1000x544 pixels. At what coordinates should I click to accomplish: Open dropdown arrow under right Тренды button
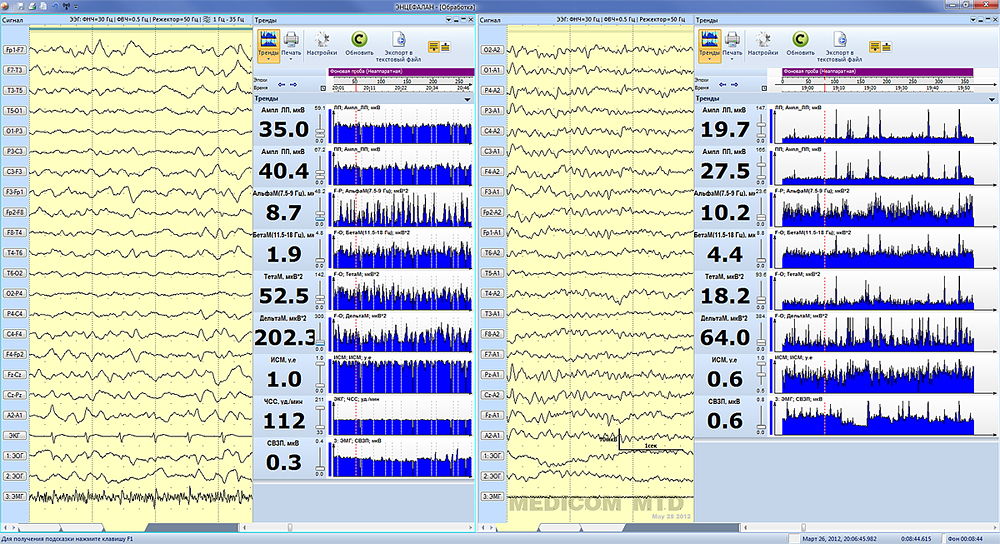point(709,59)
